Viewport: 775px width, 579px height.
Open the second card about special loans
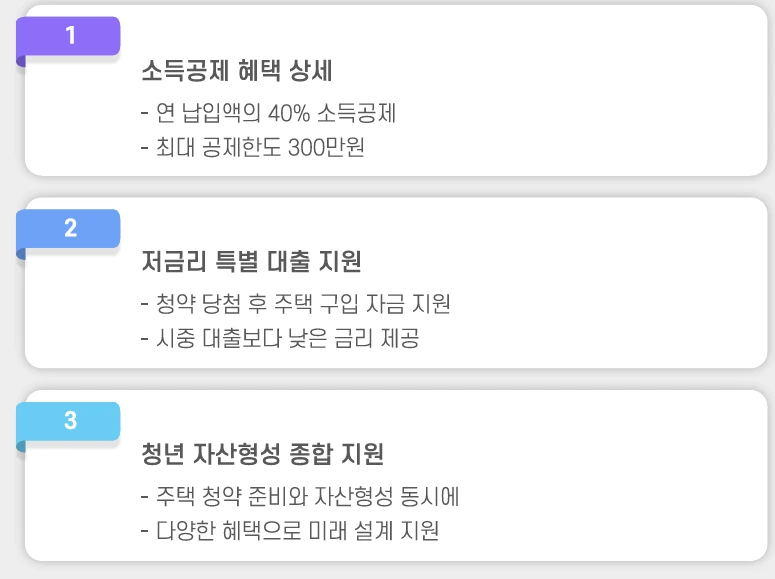[x=396, y=283]
